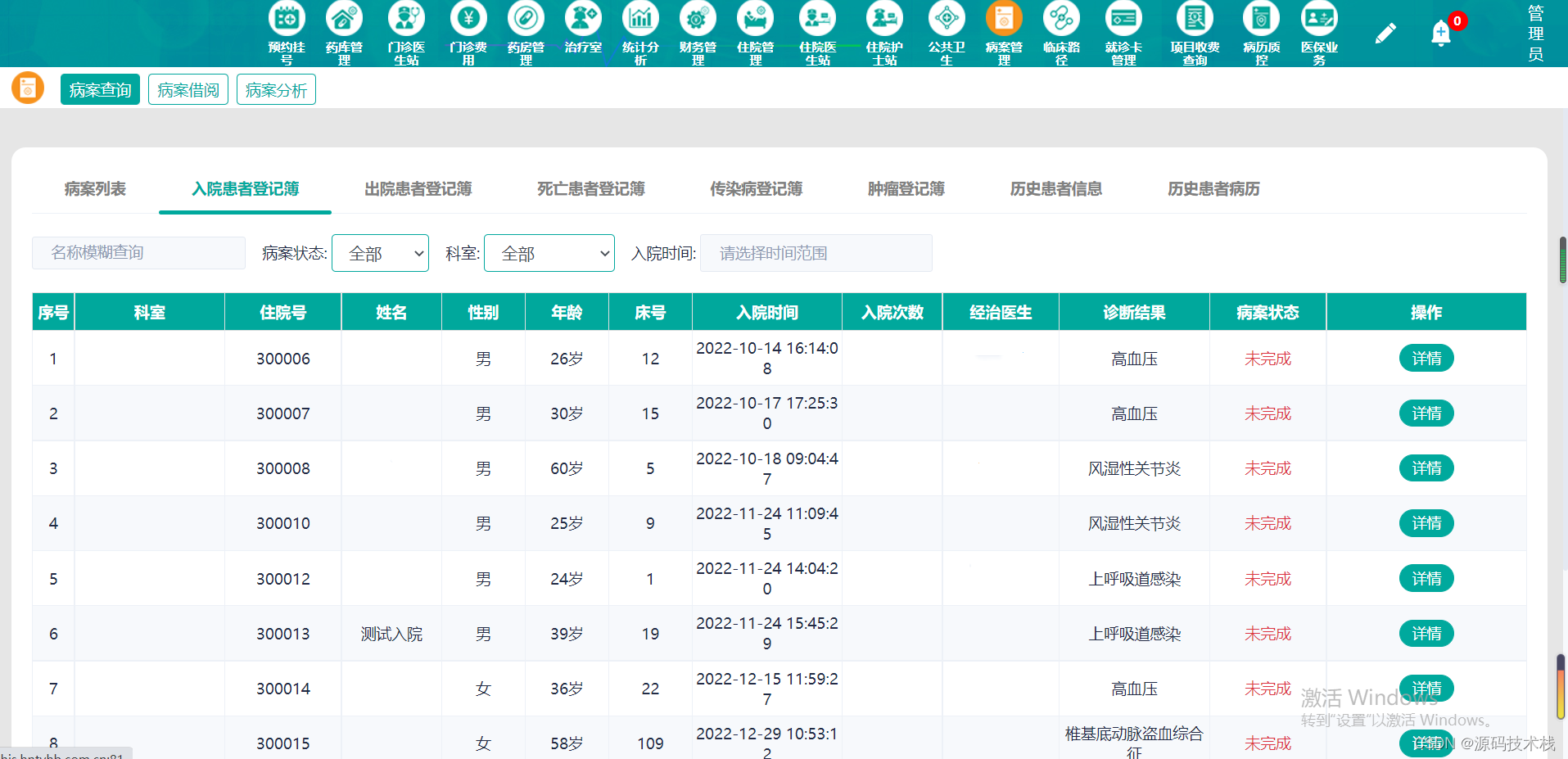Screen dimensions: 1568x759
Task: Click the 病案借阅 button
Action: point(188,90)
